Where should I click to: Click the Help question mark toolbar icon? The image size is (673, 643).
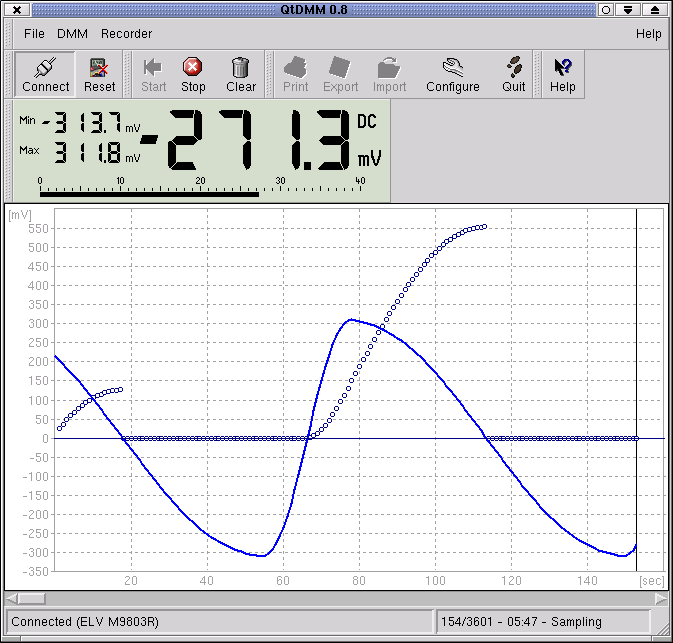pos(562,75)
